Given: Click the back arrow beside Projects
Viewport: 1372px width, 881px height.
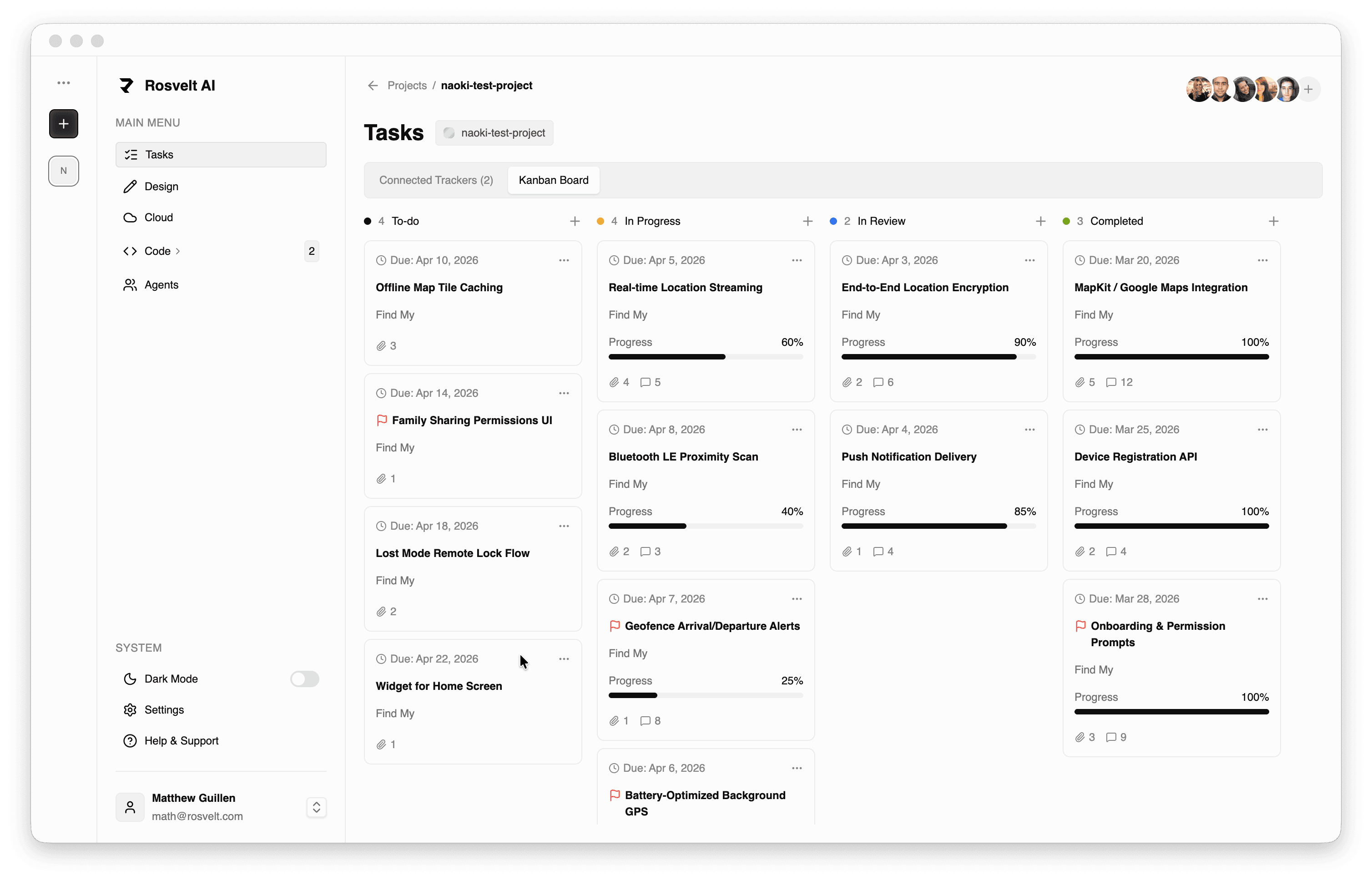Looking at the screenshot, I should 372,85.
